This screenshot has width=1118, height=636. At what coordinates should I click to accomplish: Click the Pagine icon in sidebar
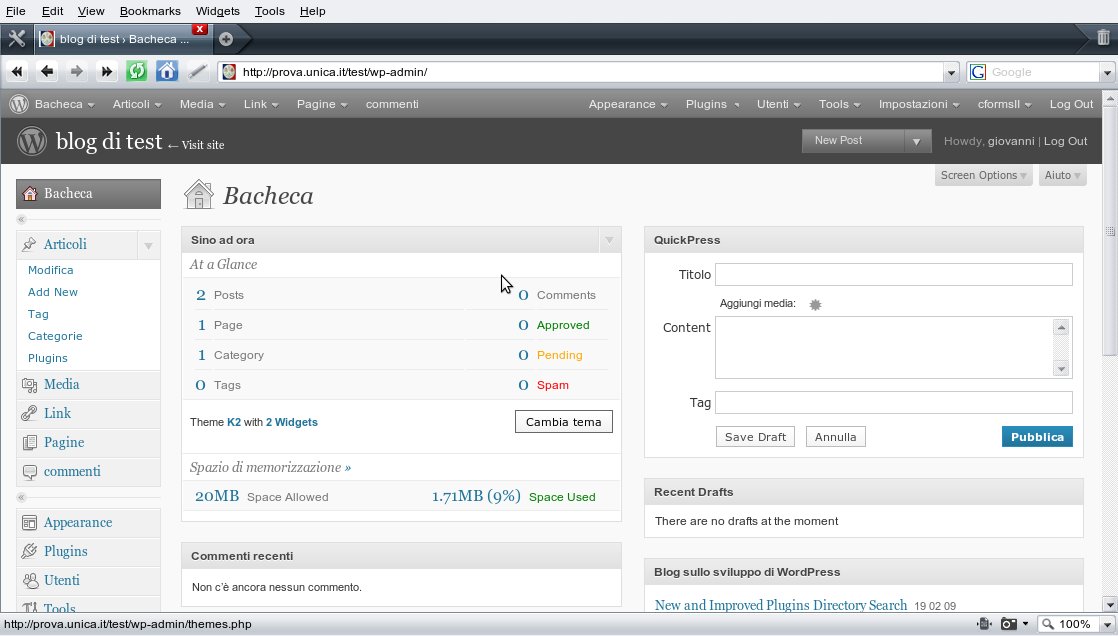coord(29,443)
